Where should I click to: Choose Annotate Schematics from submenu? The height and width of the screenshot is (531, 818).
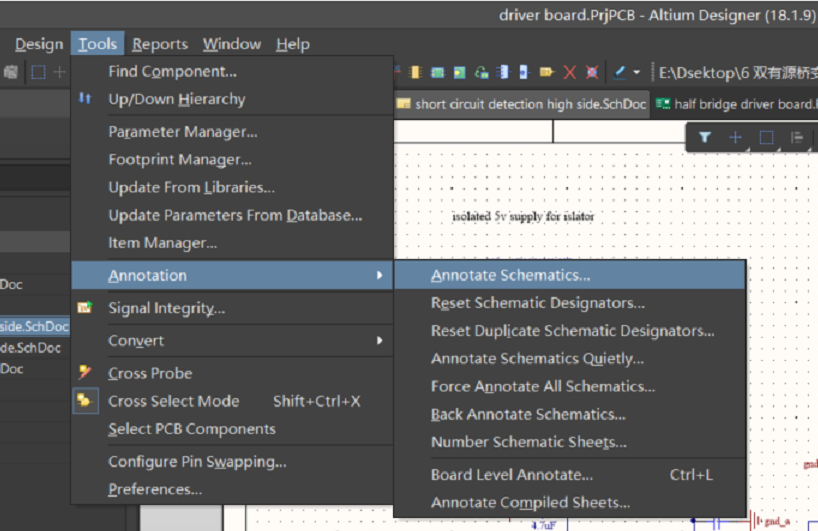coord(510,275)
